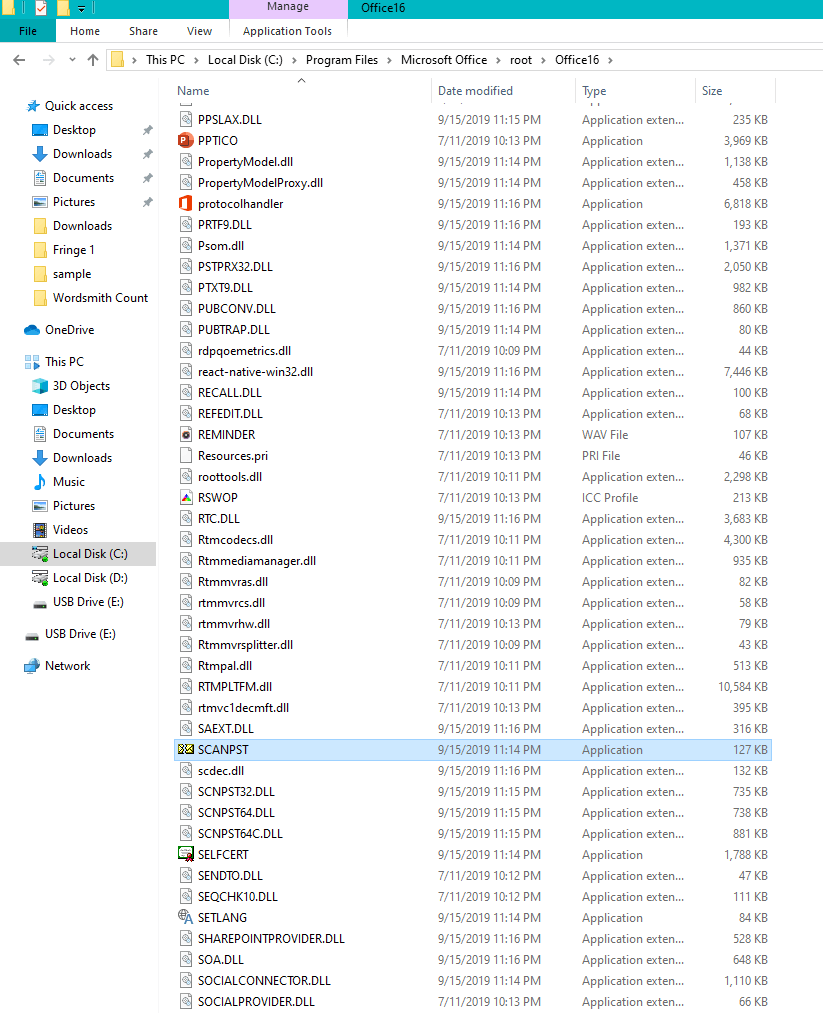This screenshot has height=1015, width=823.
Task: Expand the chevron after Program Files in address bar
Action: (x=389, y=60)
